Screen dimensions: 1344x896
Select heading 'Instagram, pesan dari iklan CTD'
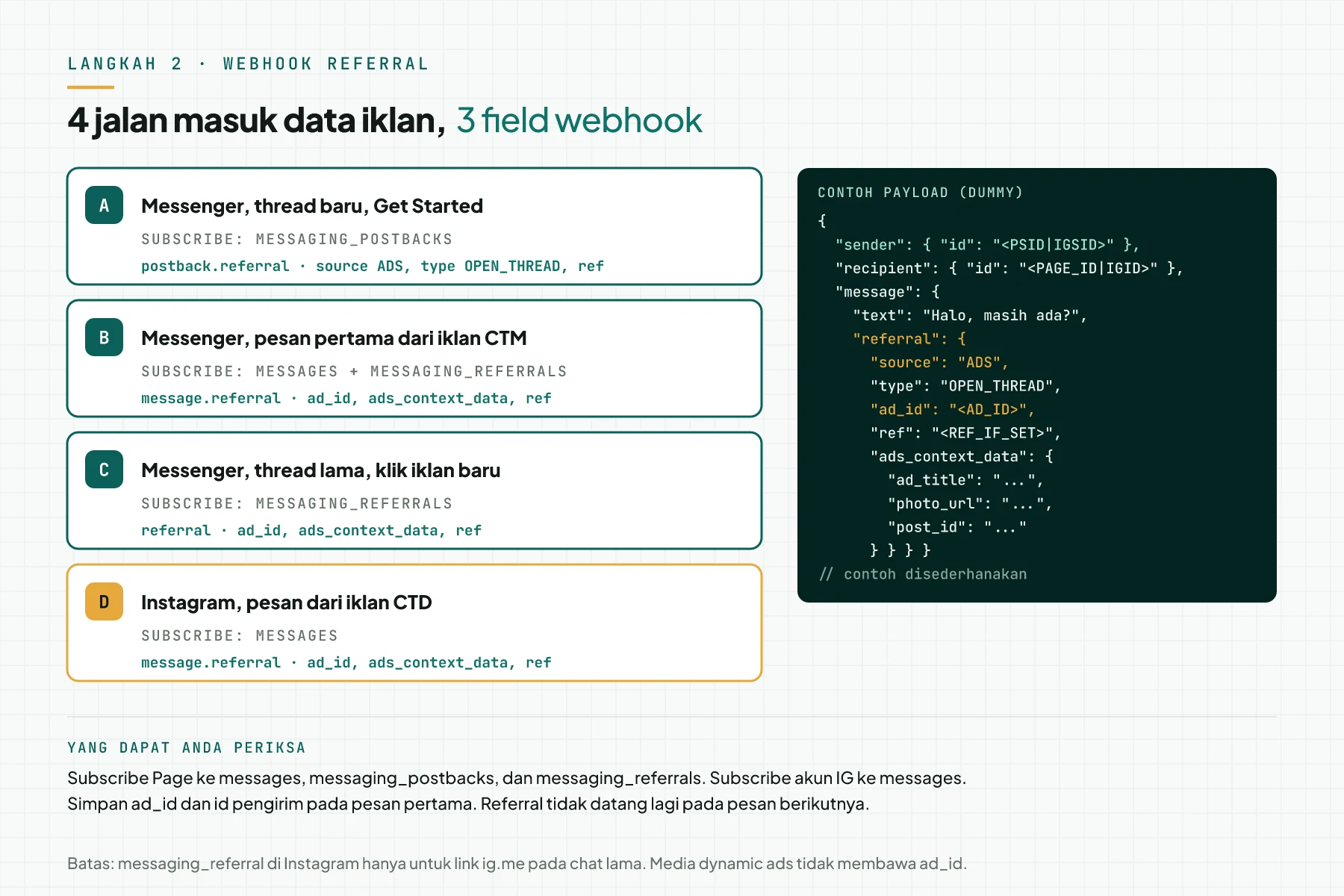click(x=287, y=603)
